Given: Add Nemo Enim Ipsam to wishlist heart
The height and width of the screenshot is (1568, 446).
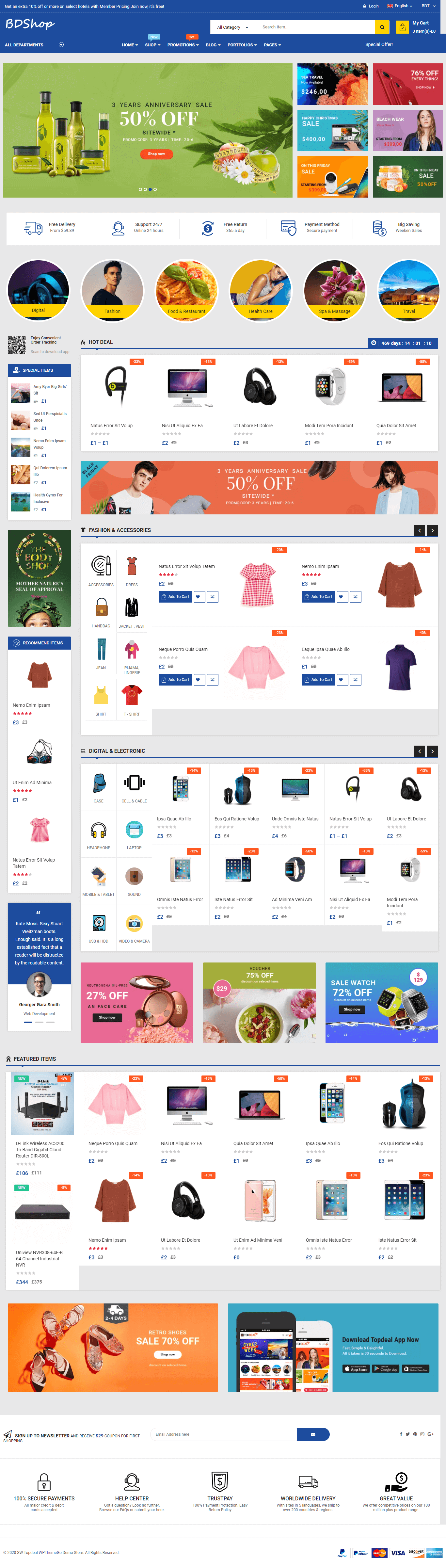Looking at the screenshot, I should coord(341,596).
